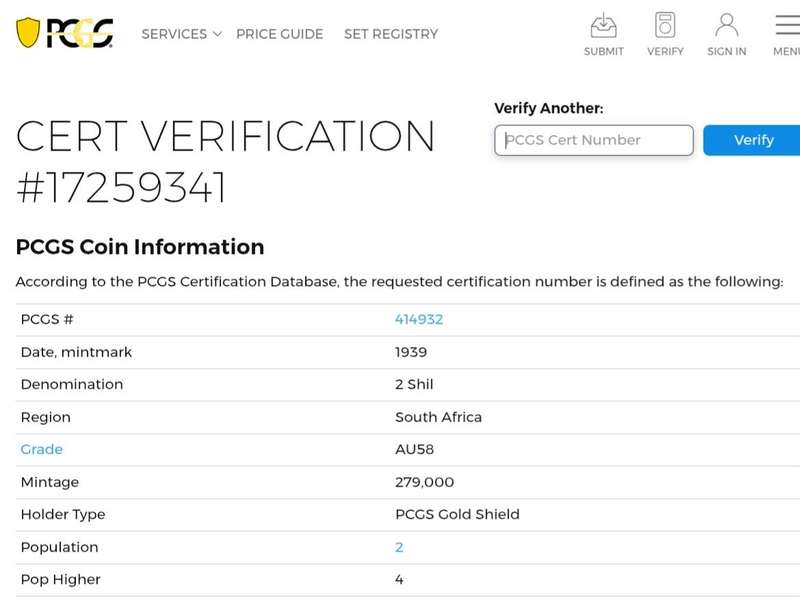
Task: Click the PCGS # row label
Action: pos(47,320)
